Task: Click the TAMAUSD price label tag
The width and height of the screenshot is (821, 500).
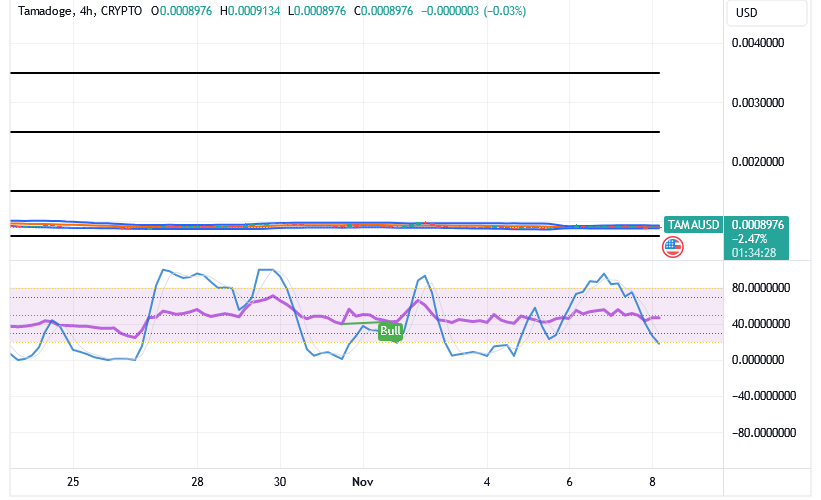Action: point(693,225)
